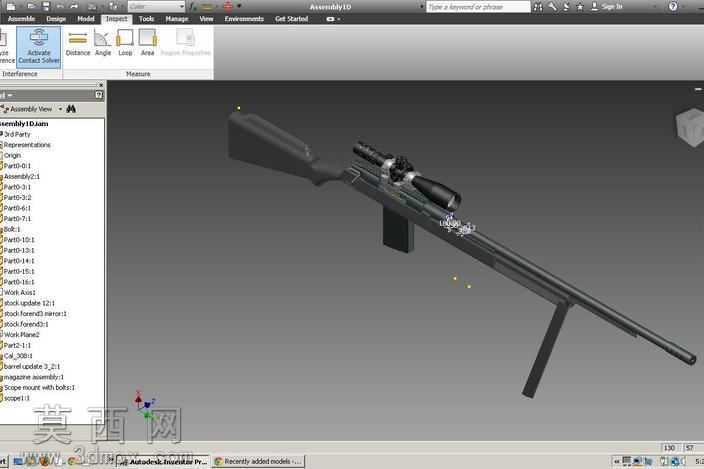Viewport: 704px width, 469px height.
Task: Click the keyword search input field
Action: click(478, 7)
